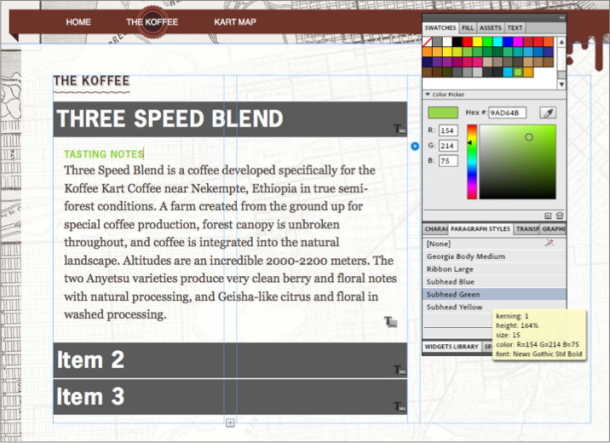
Task: Click clear style override icon beside [None]
Action: pos(549,243)
